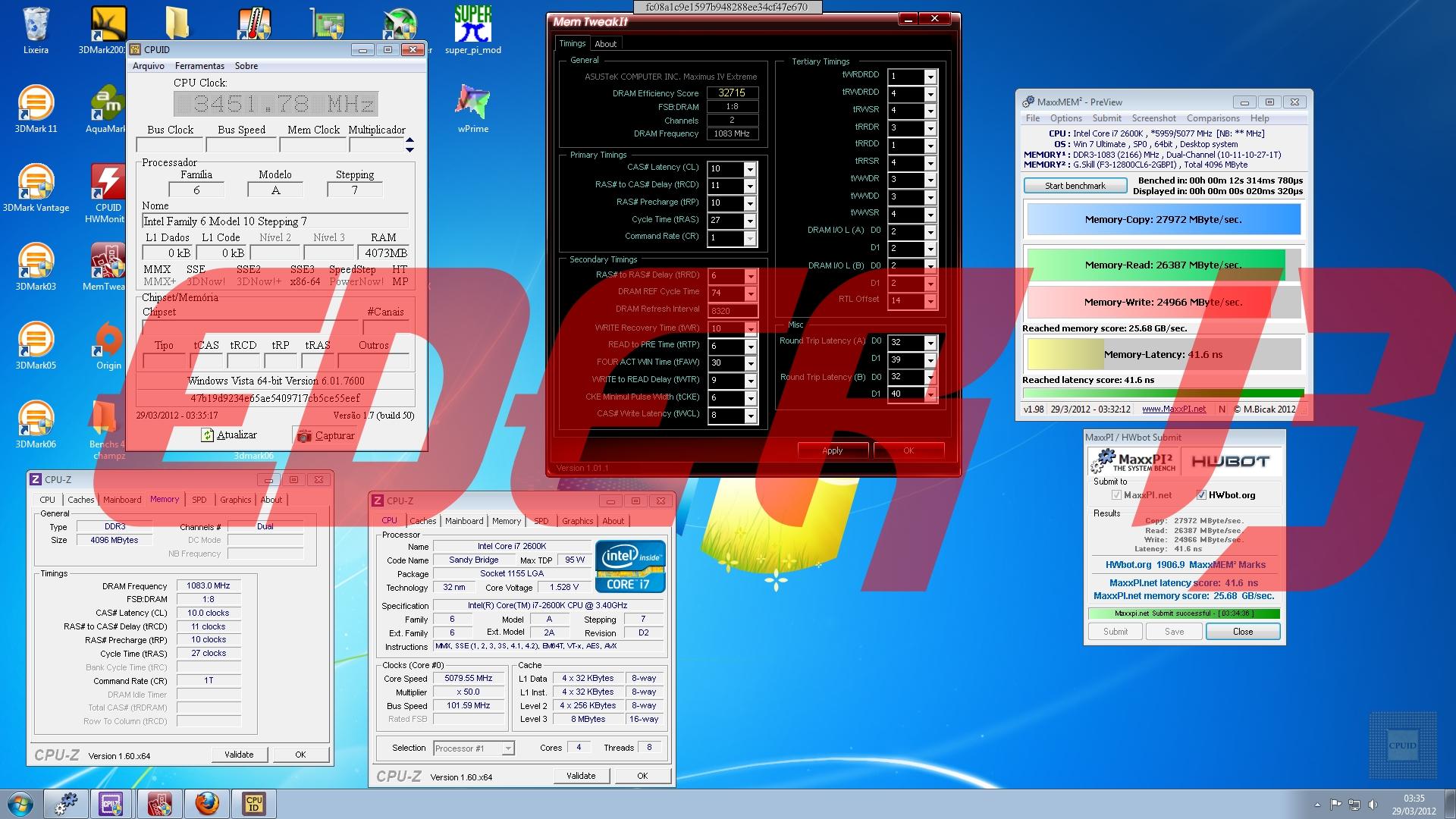This screenshot has height=819, width=1456.
Task: Click CPU Clock display in CPUID window
Action: coord(275,104)
